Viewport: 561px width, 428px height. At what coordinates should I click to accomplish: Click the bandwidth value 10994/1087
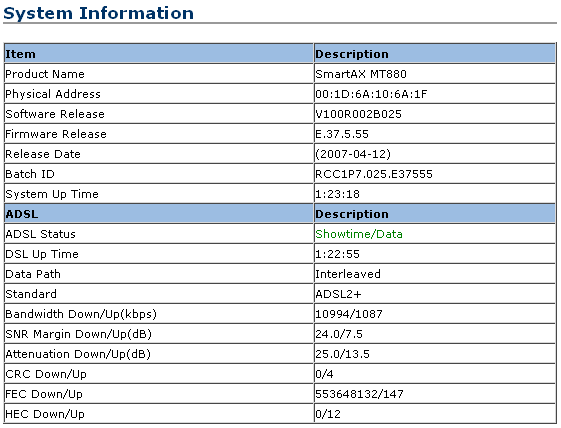[349, 314]
